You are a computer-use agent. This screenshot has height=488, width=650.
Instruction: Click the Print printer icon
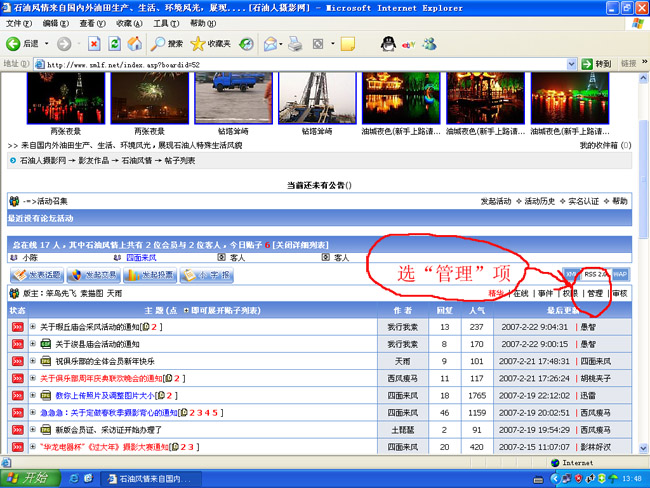pos(295,44)
